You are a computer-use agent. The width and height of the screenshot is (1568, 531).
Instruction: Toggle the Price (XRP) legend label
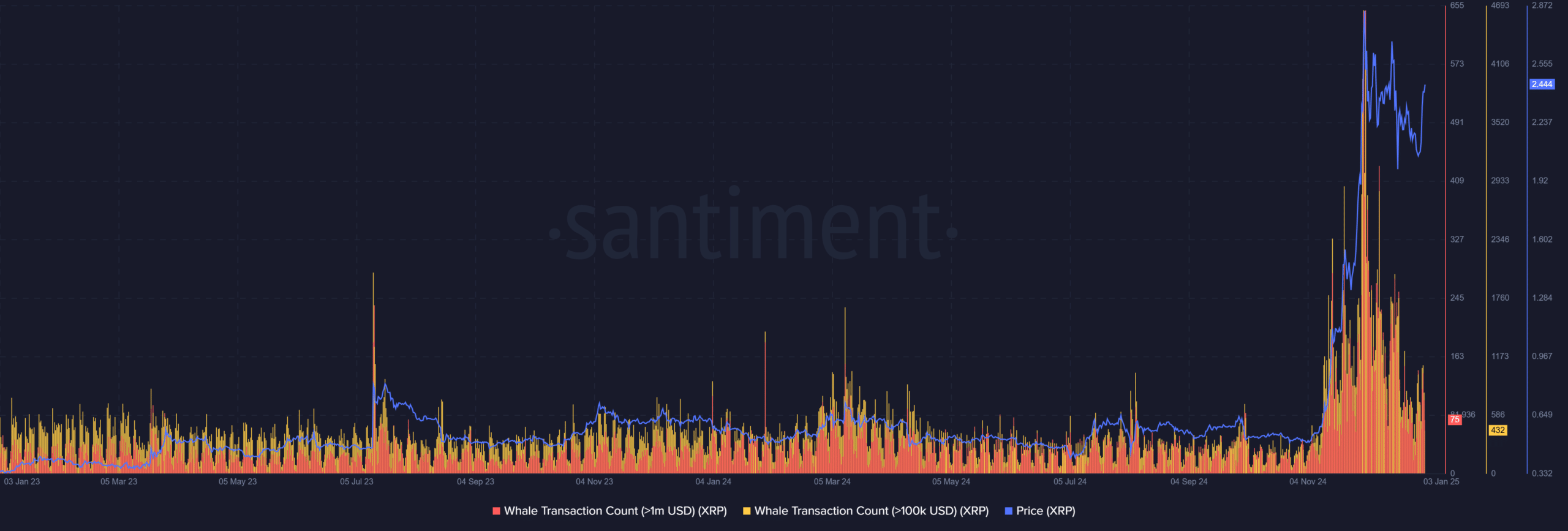[1045, 511]
